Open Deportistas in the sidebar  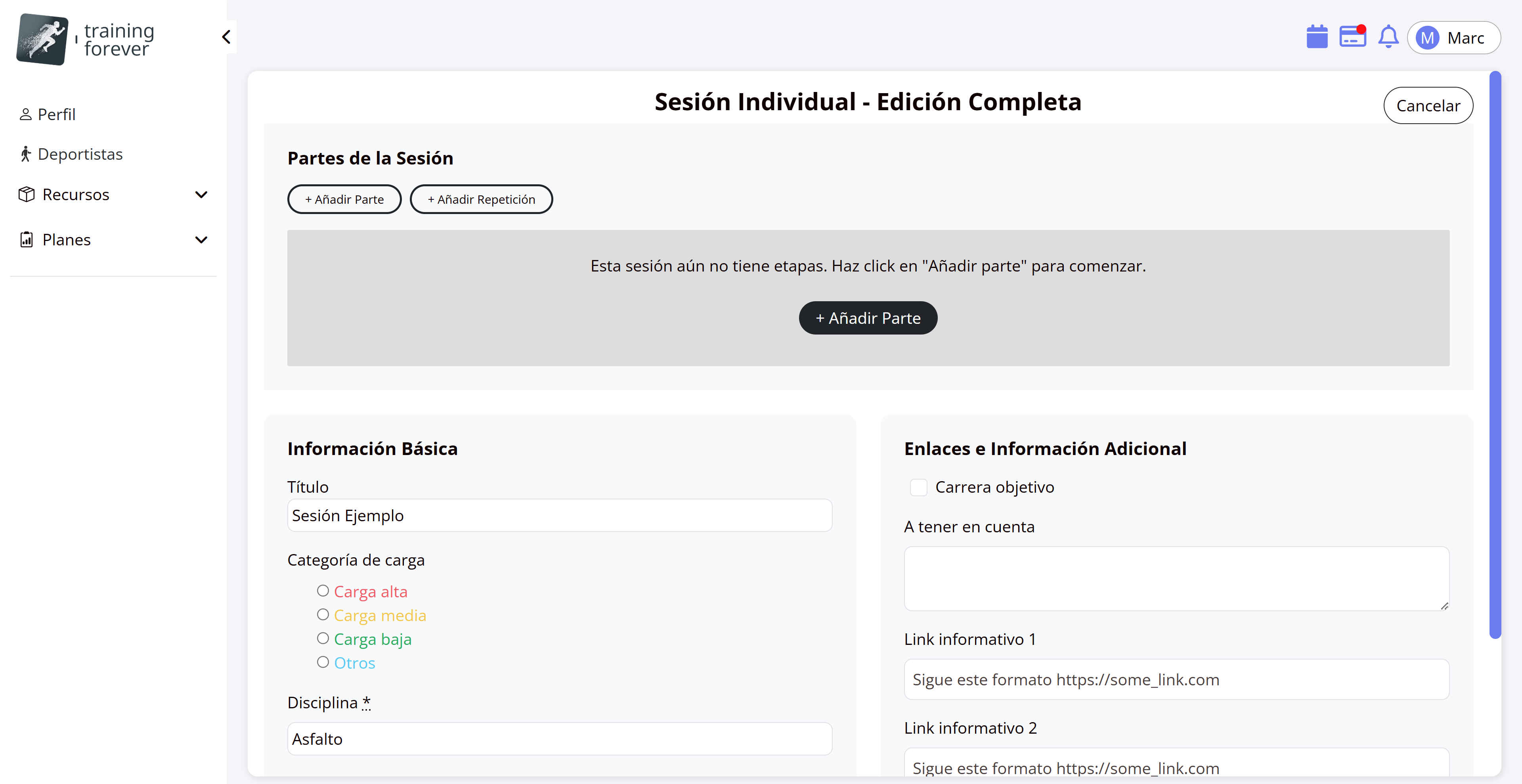click(x=80, y=154)
